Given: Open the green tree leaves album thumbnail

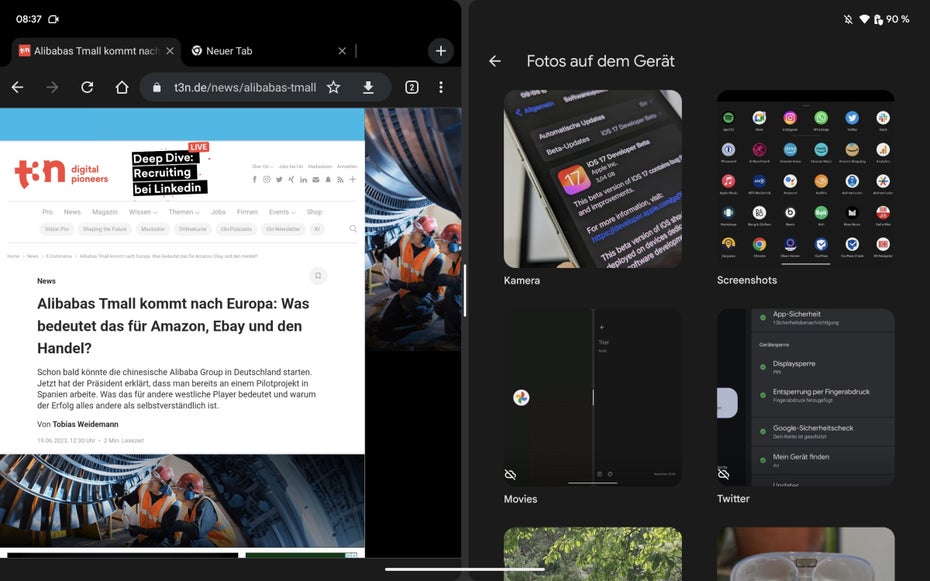Looking at the screenshot, I should click(x=593, y=554).
